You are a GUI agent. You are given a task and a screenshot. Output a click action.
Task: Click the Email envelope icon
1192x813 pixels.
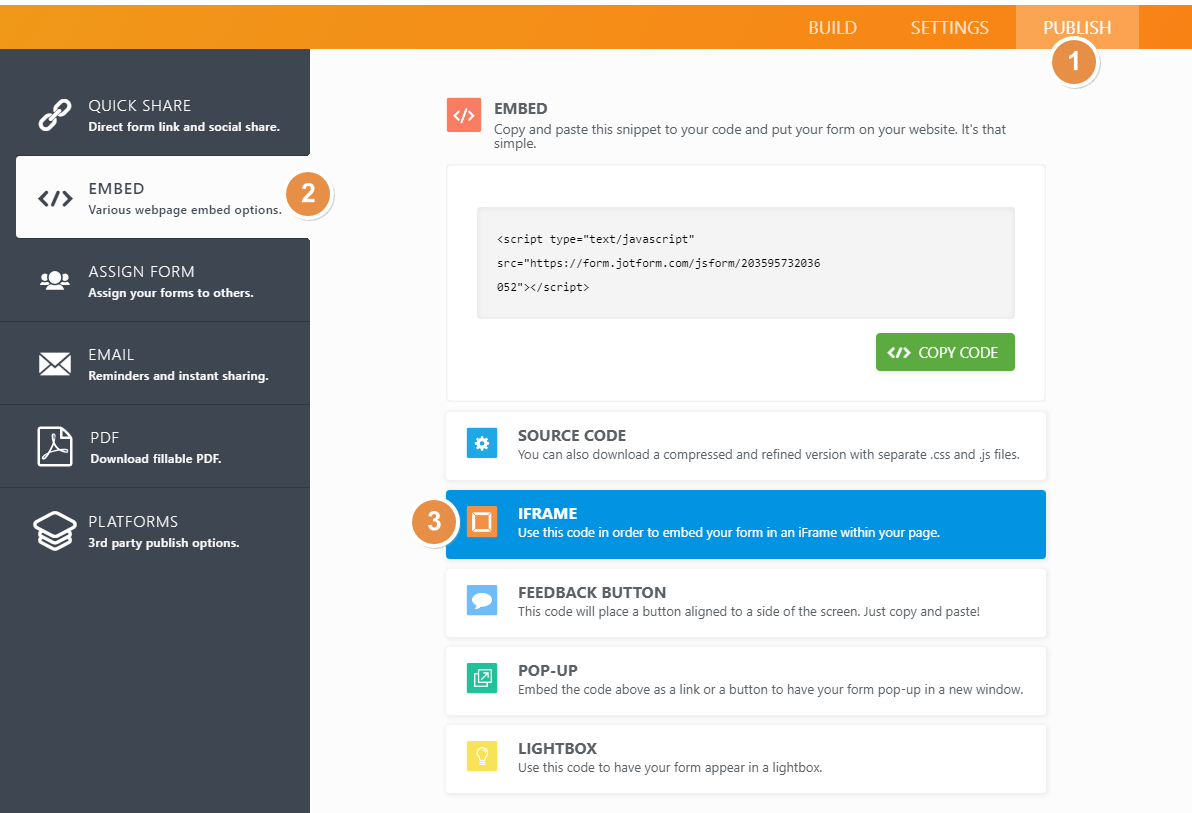[x=55, y=364]
